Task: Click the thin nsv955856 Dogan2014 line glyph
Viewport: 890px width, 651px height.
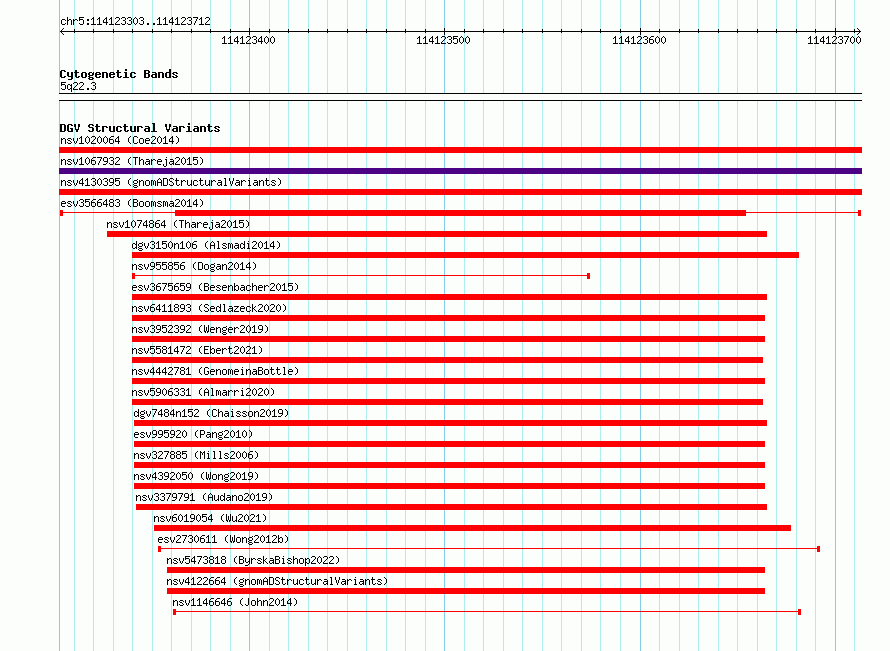Action: (361, 276)
